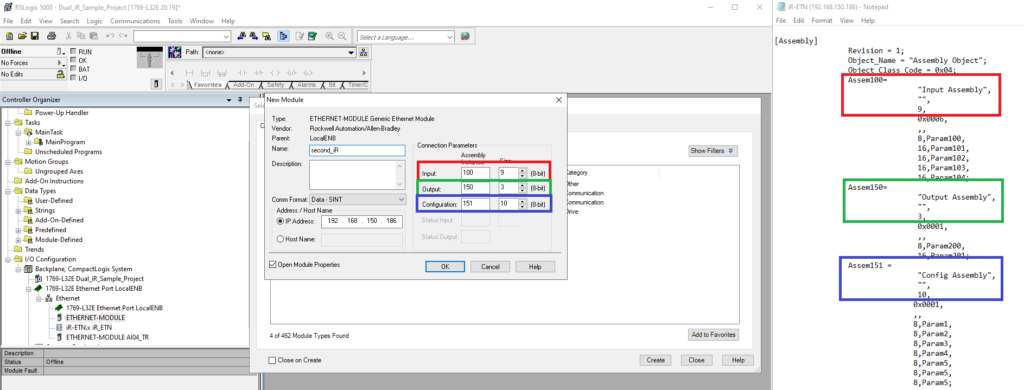Insert a Rung from the instruction toolbar
1024x390 pixels.
190,73
